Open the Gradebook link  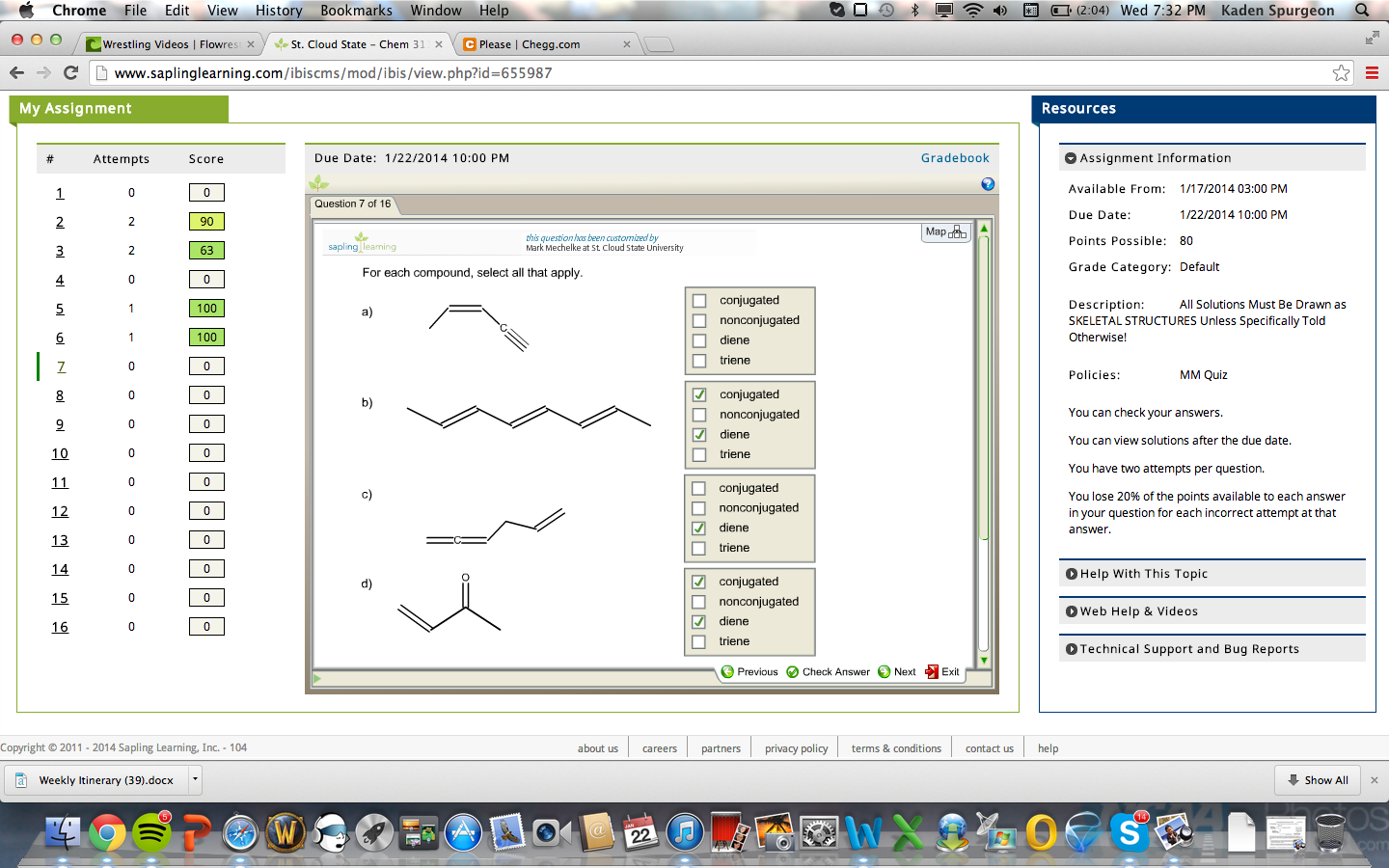click(x=954, y=157)
